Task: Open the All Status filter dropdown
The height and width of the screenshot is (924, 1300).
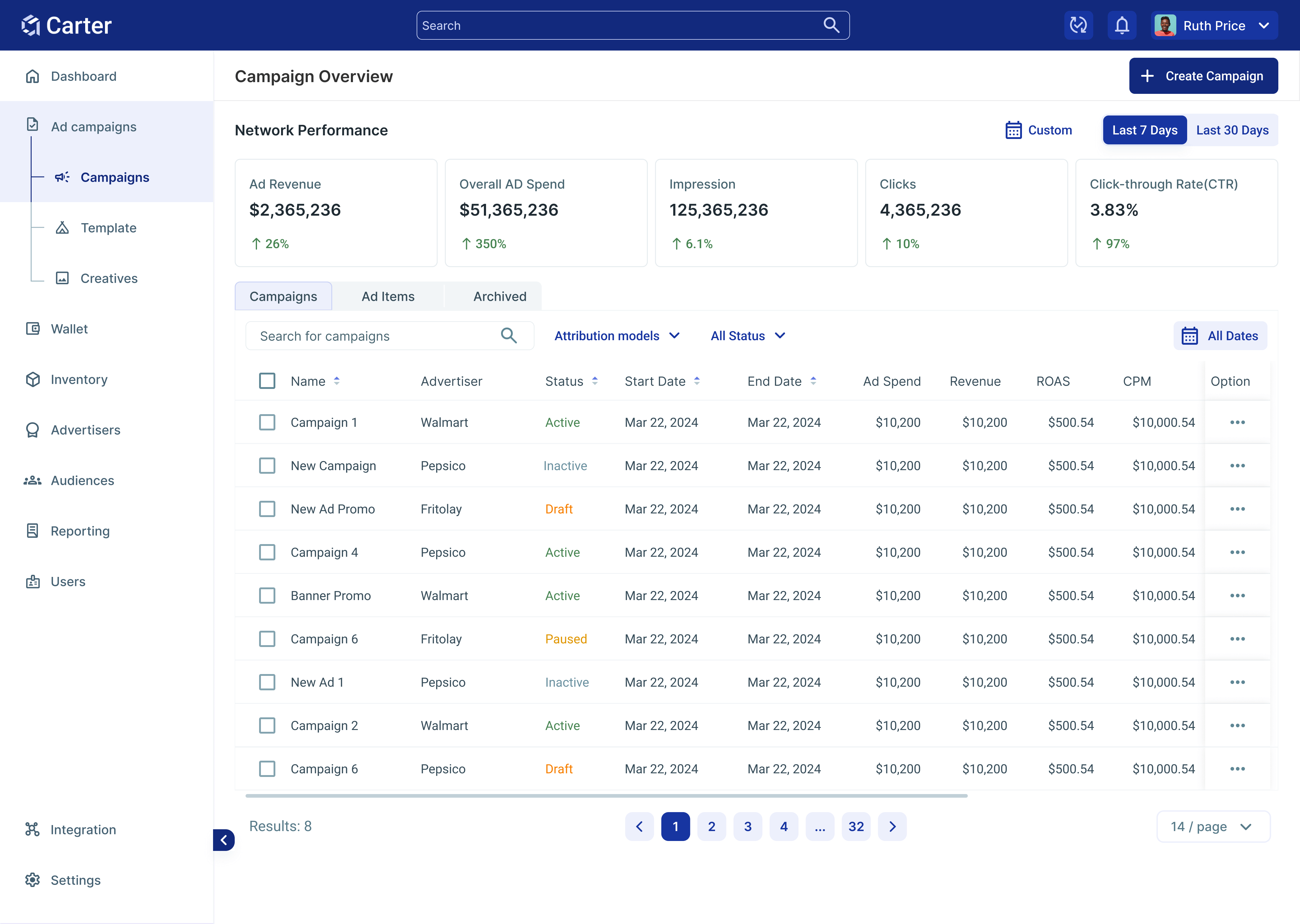Action: [748, 336]
